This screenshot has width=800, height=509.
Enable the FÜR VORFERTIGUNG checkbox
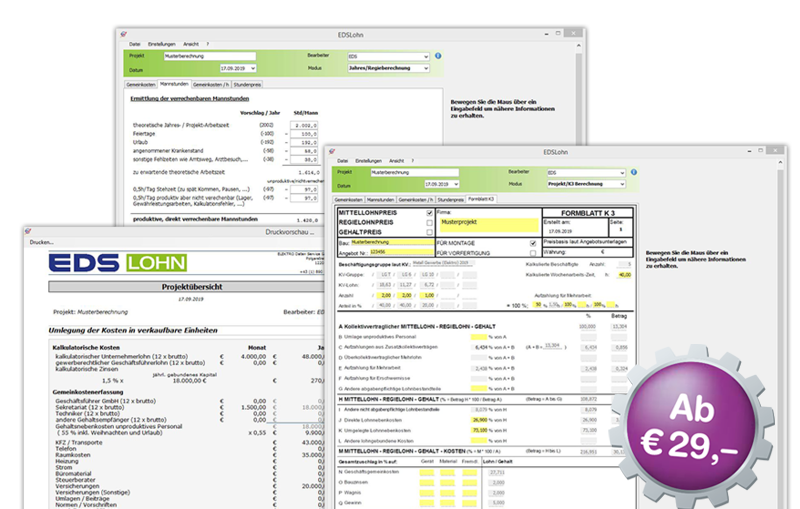coord(533,253)
